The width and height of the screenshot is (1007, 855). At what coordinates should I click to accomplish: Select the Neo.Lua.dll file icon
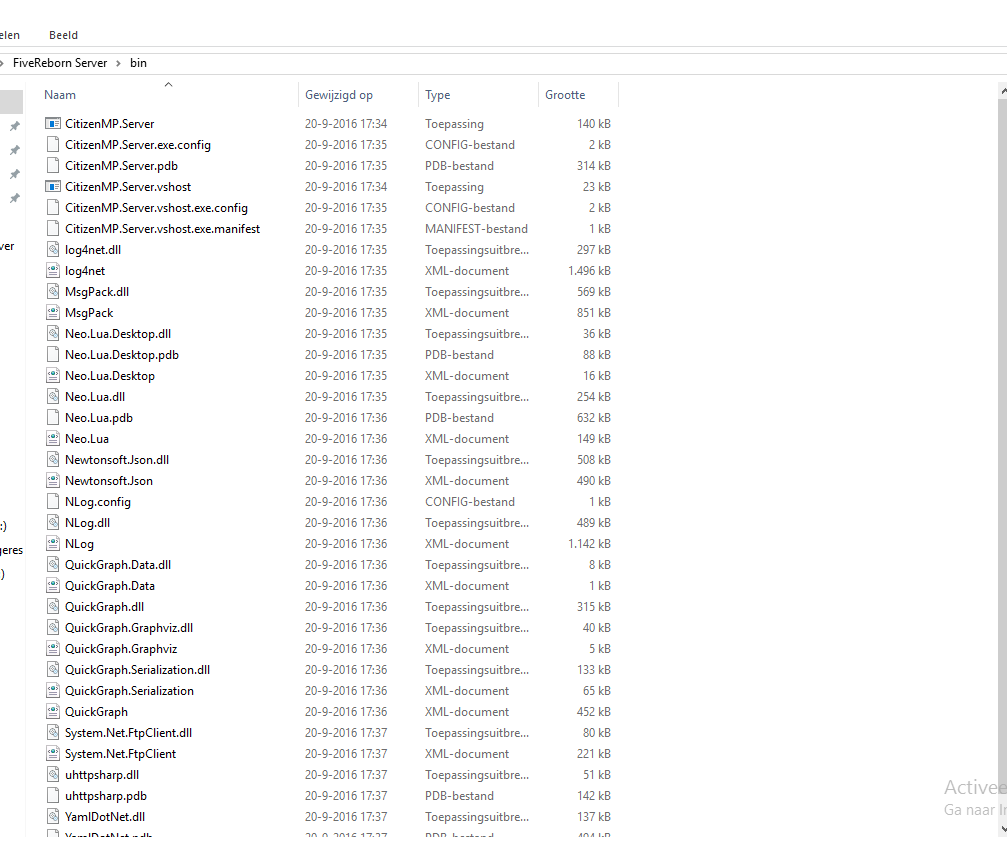coord(53,396)
